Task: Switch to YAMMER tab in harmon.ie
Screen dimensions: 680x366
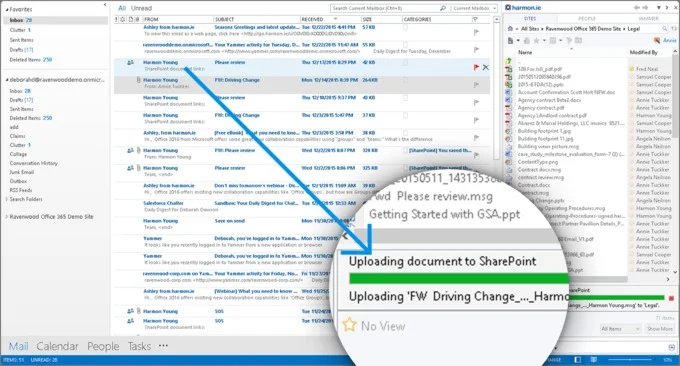Action: [x=648, y=19]
